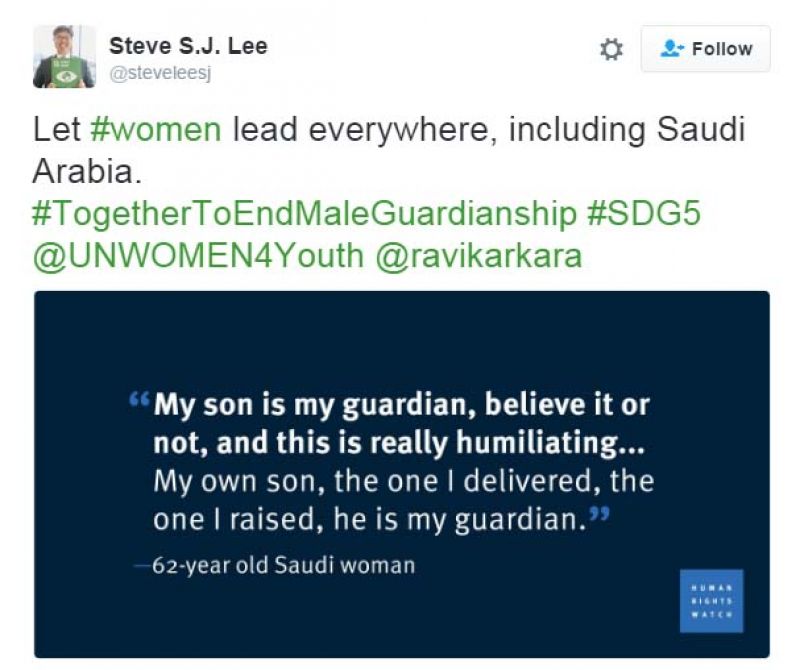Click the Human Rights Watch logo
This screenshot has height=670, width=800.
click(711, 601)
